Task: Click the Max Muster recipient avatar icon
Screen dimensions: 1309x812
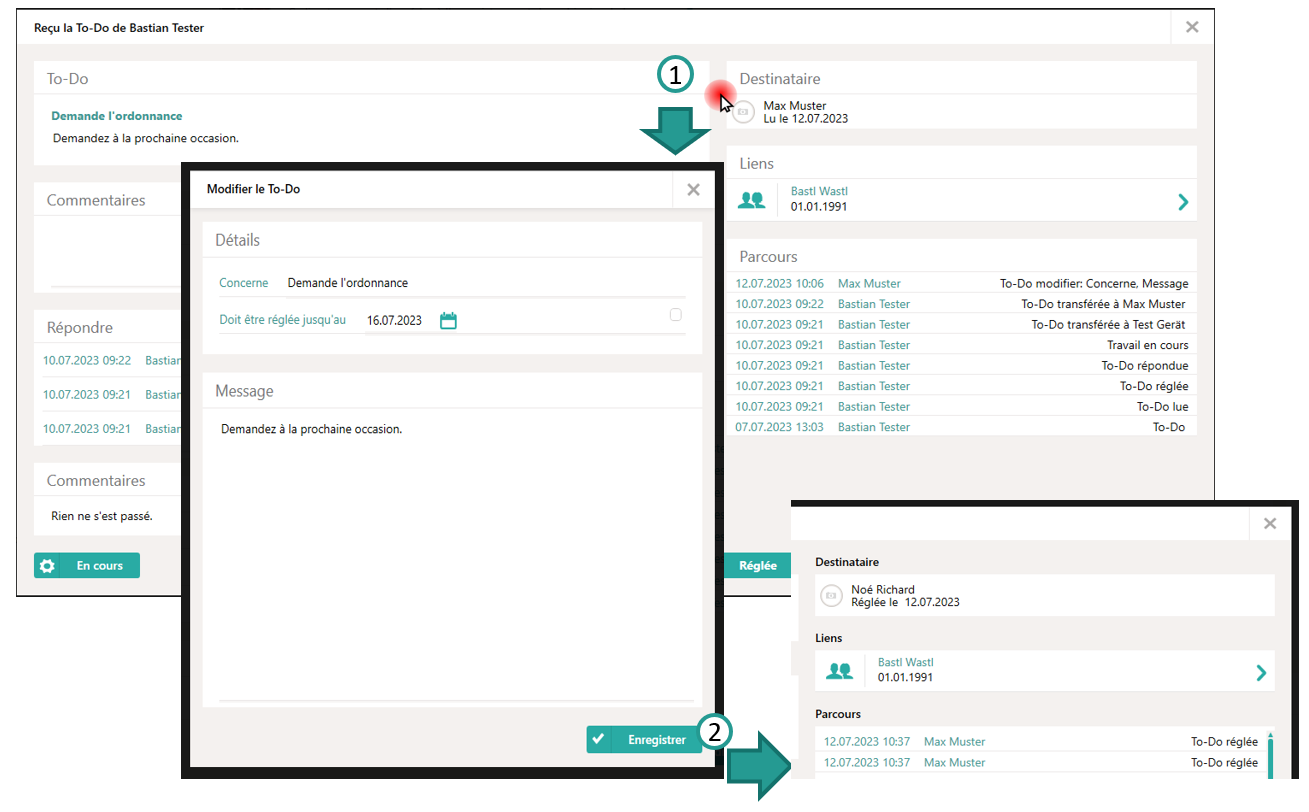Action: (x=743, y=112)
